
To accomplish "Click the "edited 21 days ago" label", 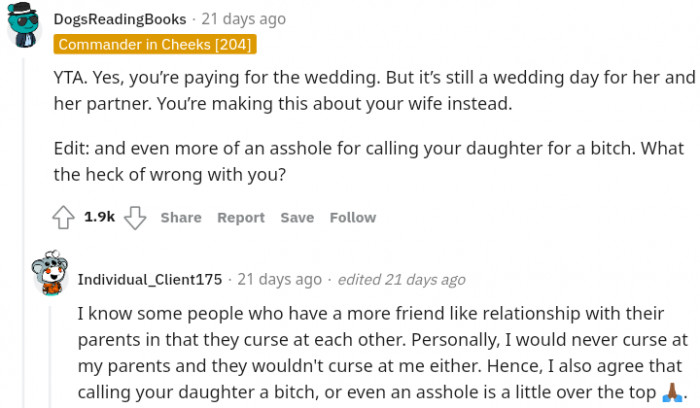I will point(401,279).
